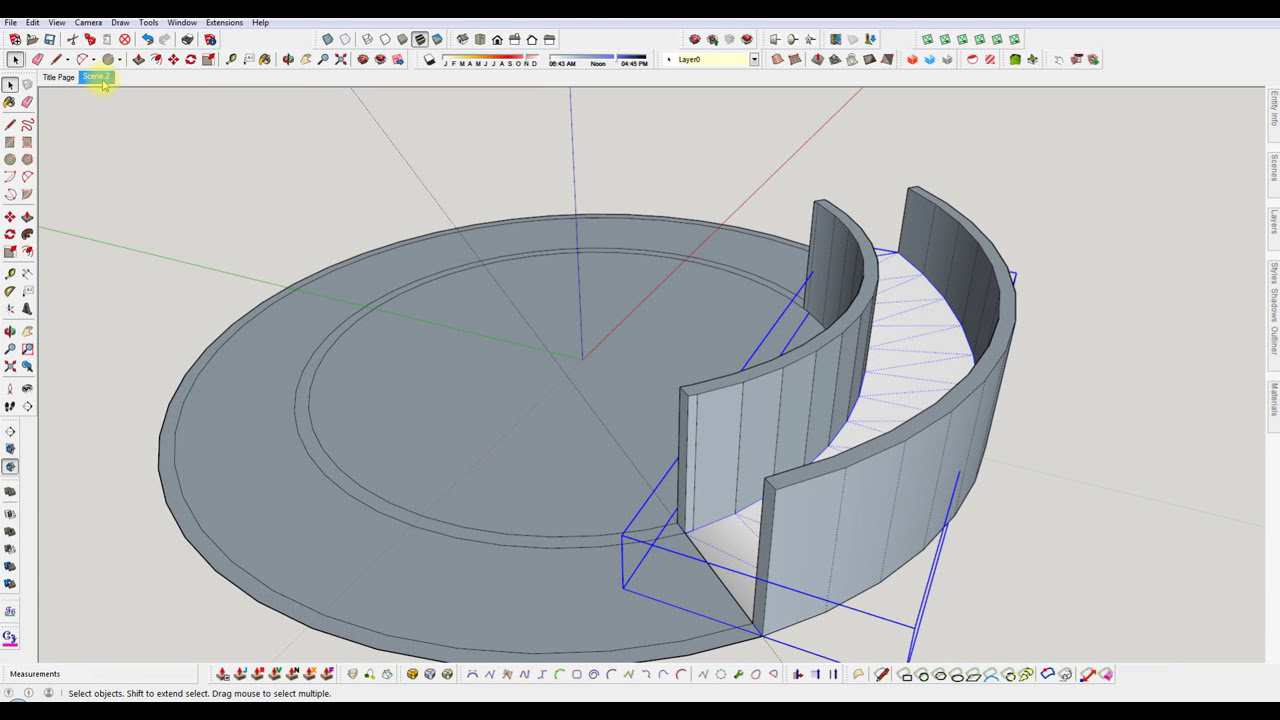Click the Undo arrow icon
The height and width of the screenshot is (720, 1280).
(147, 40)
